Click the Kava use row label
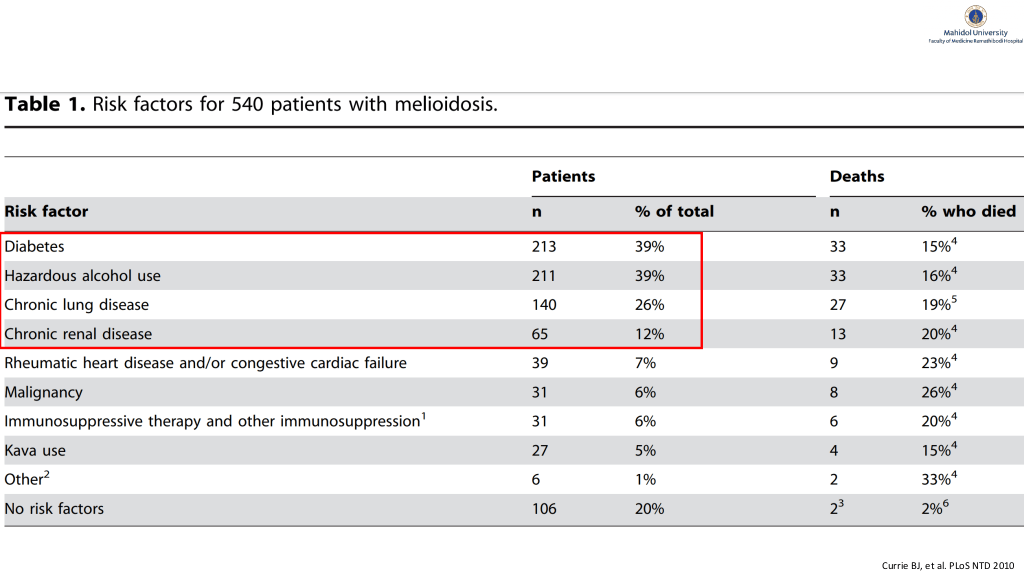This screenshot has height=576, width=1024. [x=35, y=450]
